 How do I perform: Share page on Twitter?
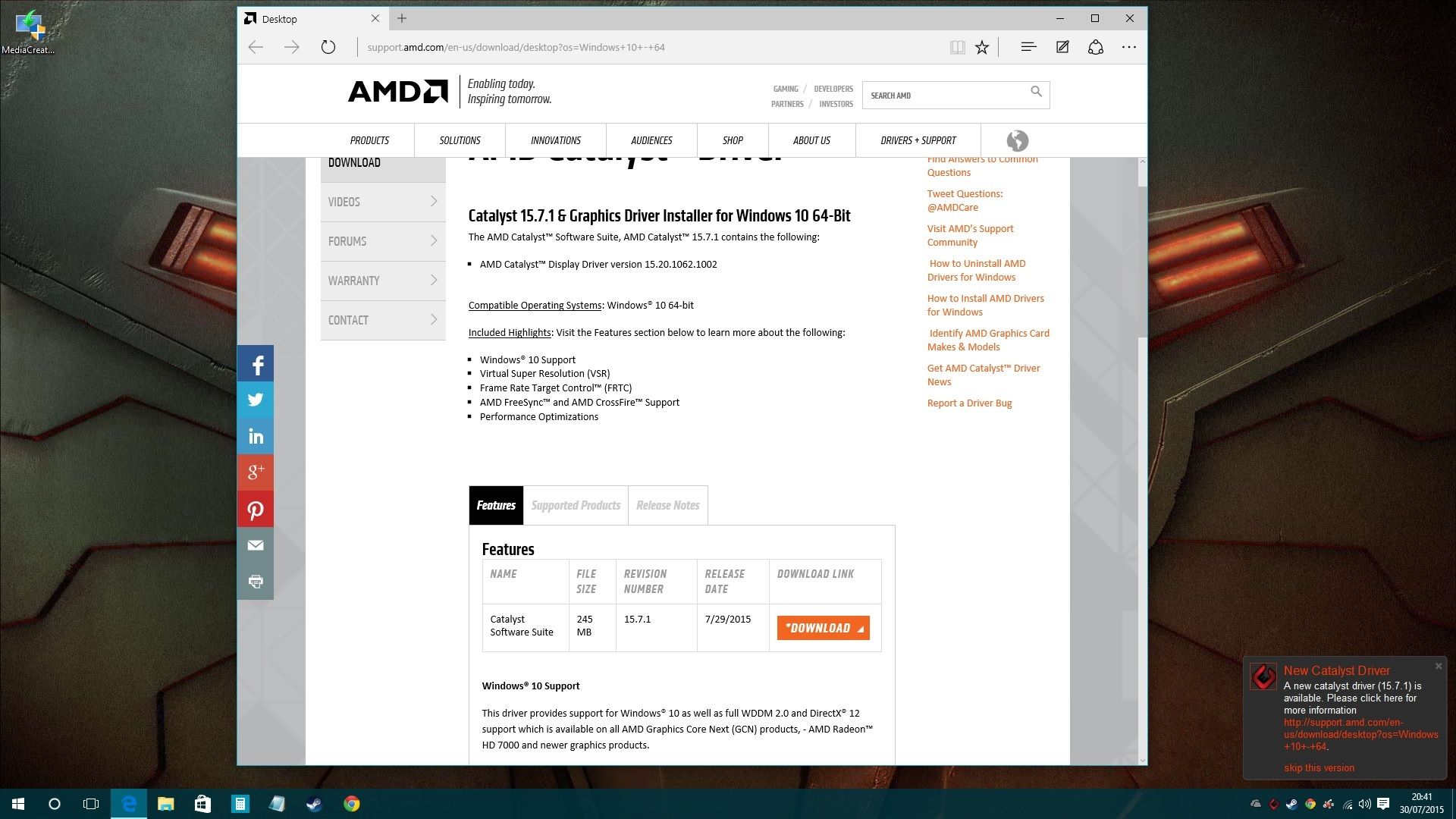click(256, 400)
